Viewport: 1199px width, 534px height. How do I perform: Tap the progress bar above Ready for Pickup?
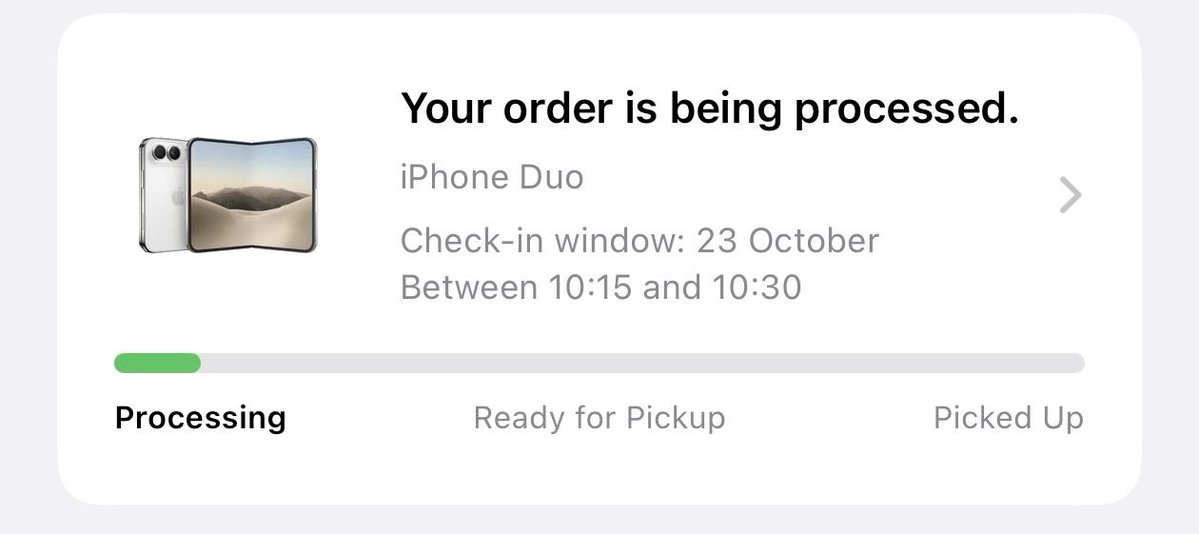click(600, 363)
